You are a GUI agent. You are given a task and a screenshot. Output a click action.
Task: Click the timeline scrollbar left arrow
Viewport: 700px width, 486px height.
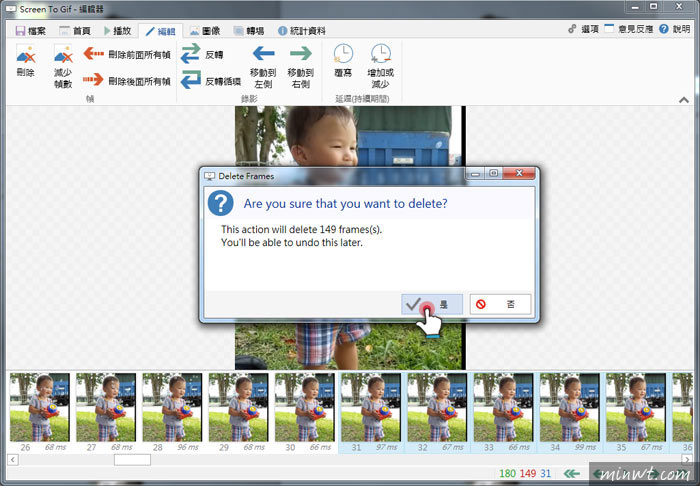coord(12,459)
